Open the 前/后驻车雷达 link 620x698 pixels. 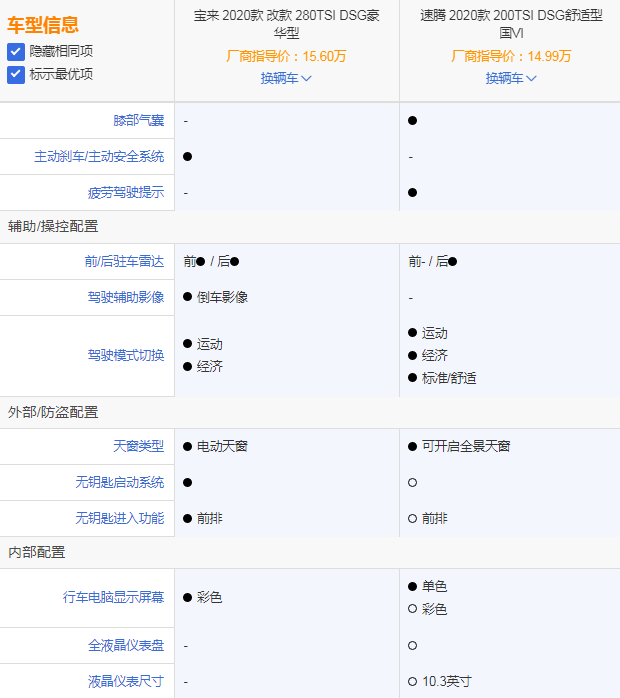click(x=124, y=261)
